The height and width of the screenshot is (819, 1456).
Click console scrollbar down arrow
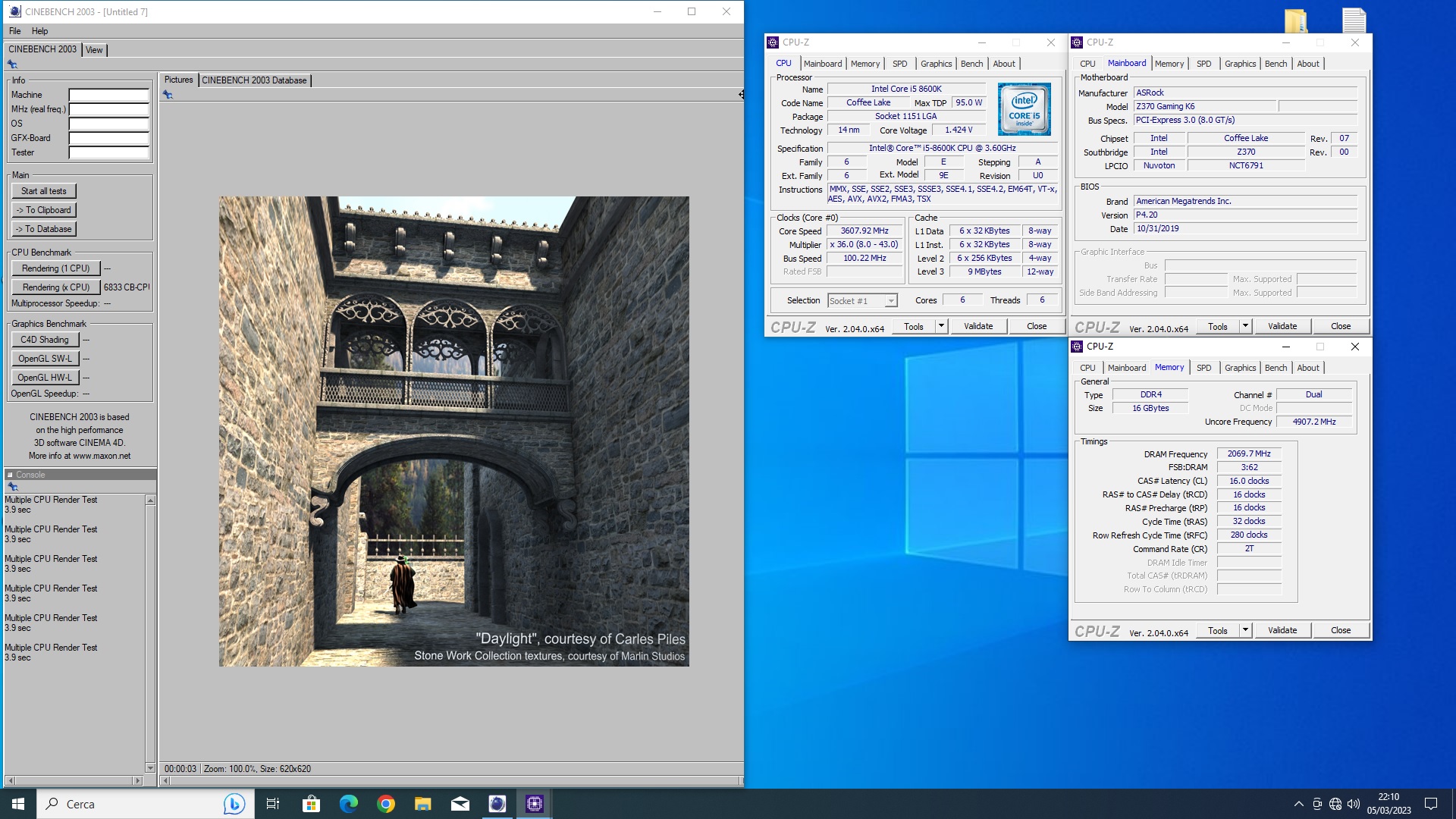tap(150, 768)
